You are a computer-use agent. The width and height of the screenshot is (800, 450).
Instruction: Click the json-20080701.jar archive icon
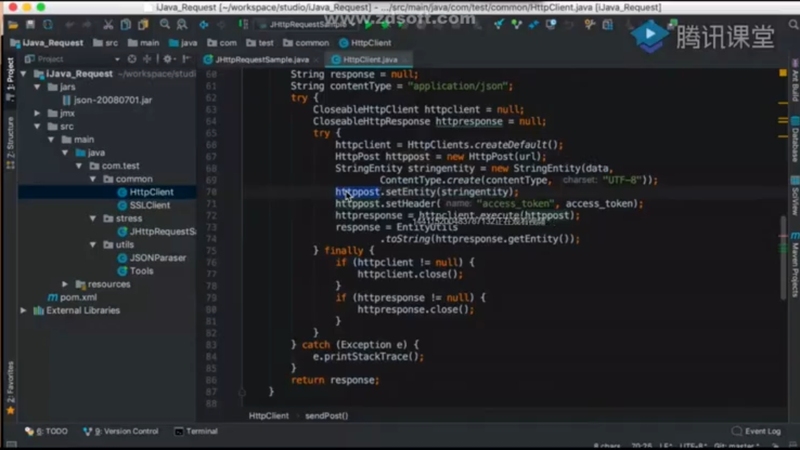[66, 100]
